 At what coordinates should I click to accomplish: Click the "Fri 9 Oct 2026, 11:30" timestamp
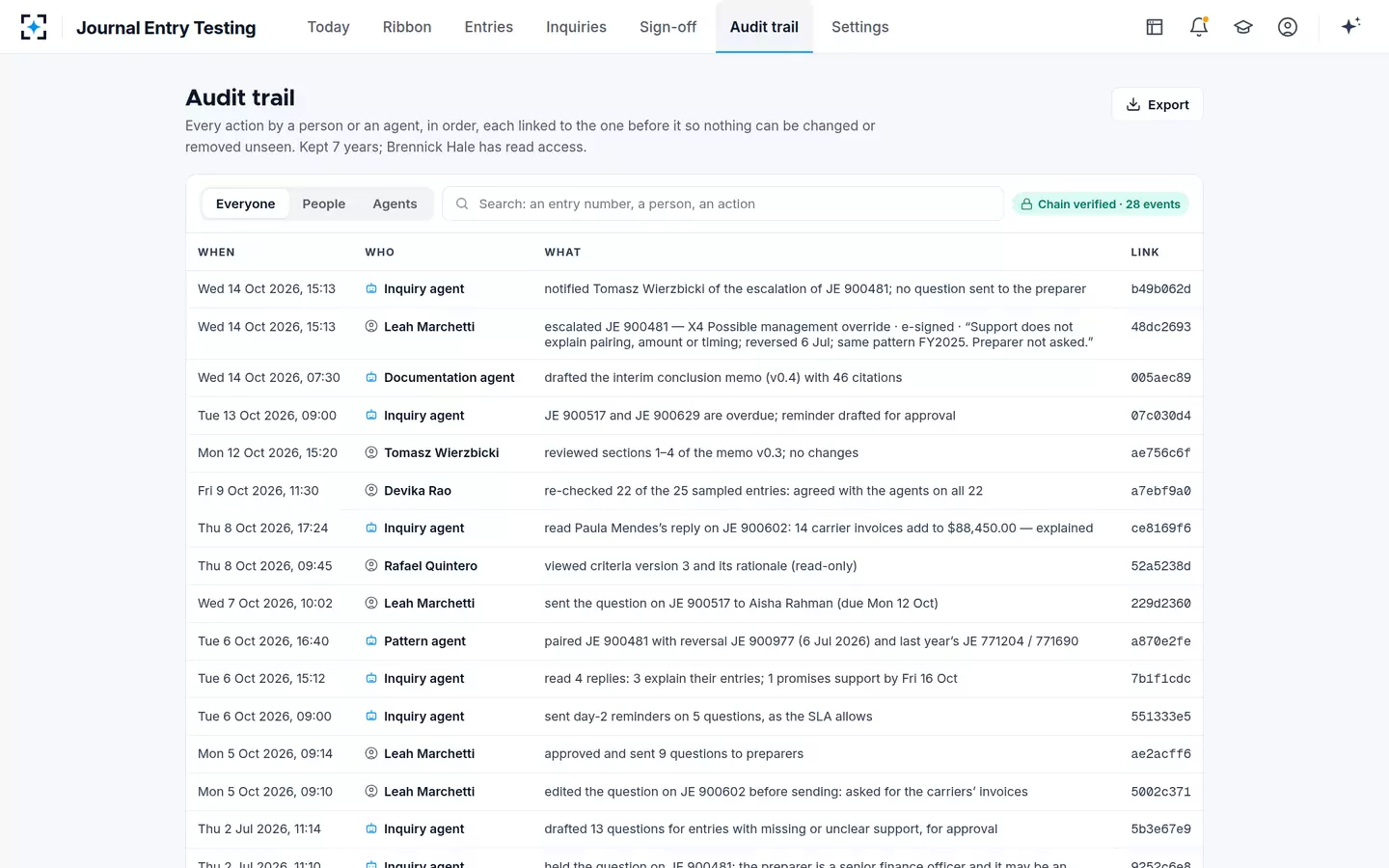(258, 491)
